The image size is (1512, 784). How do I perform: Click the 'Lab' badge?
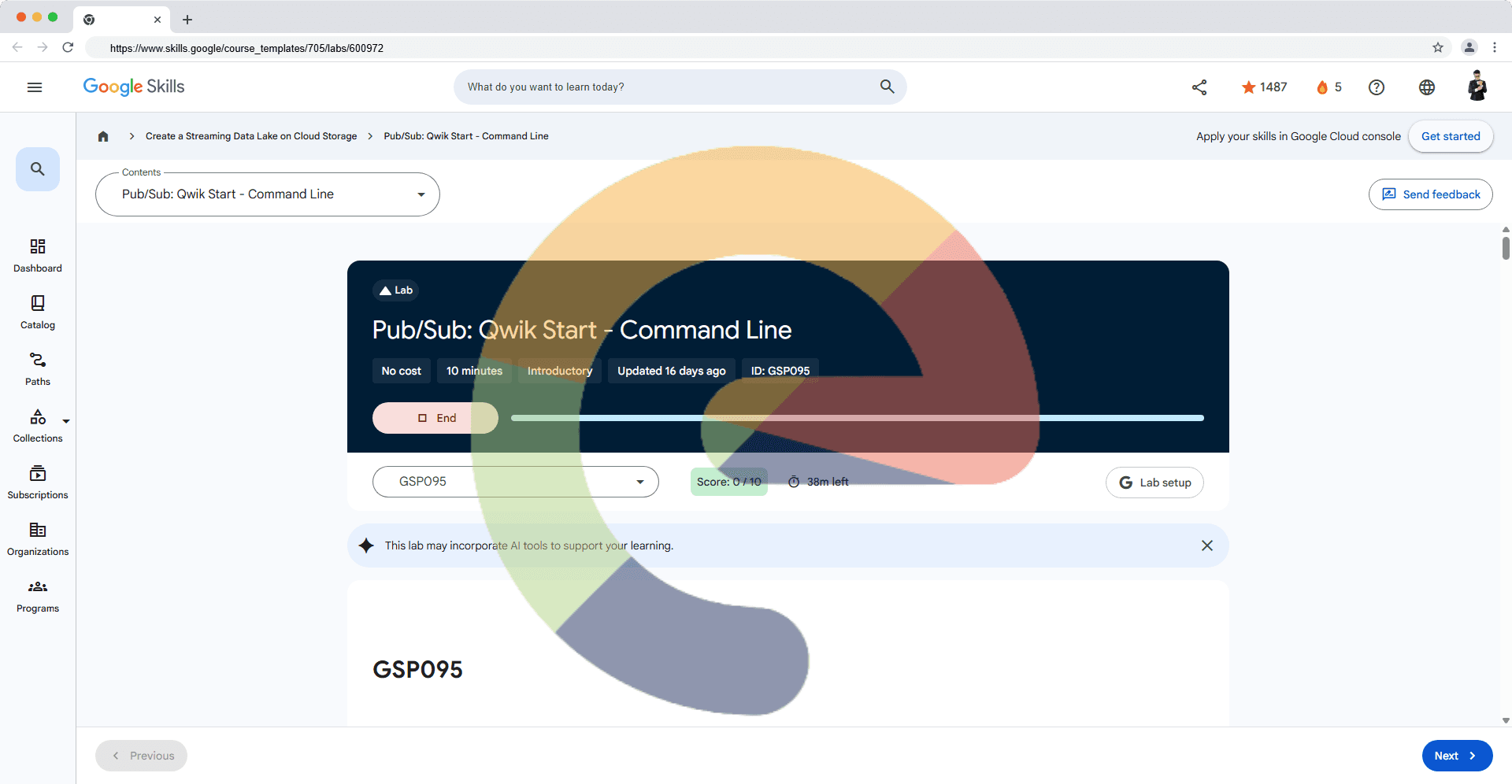pyautogui.click(x=395, y=290)
